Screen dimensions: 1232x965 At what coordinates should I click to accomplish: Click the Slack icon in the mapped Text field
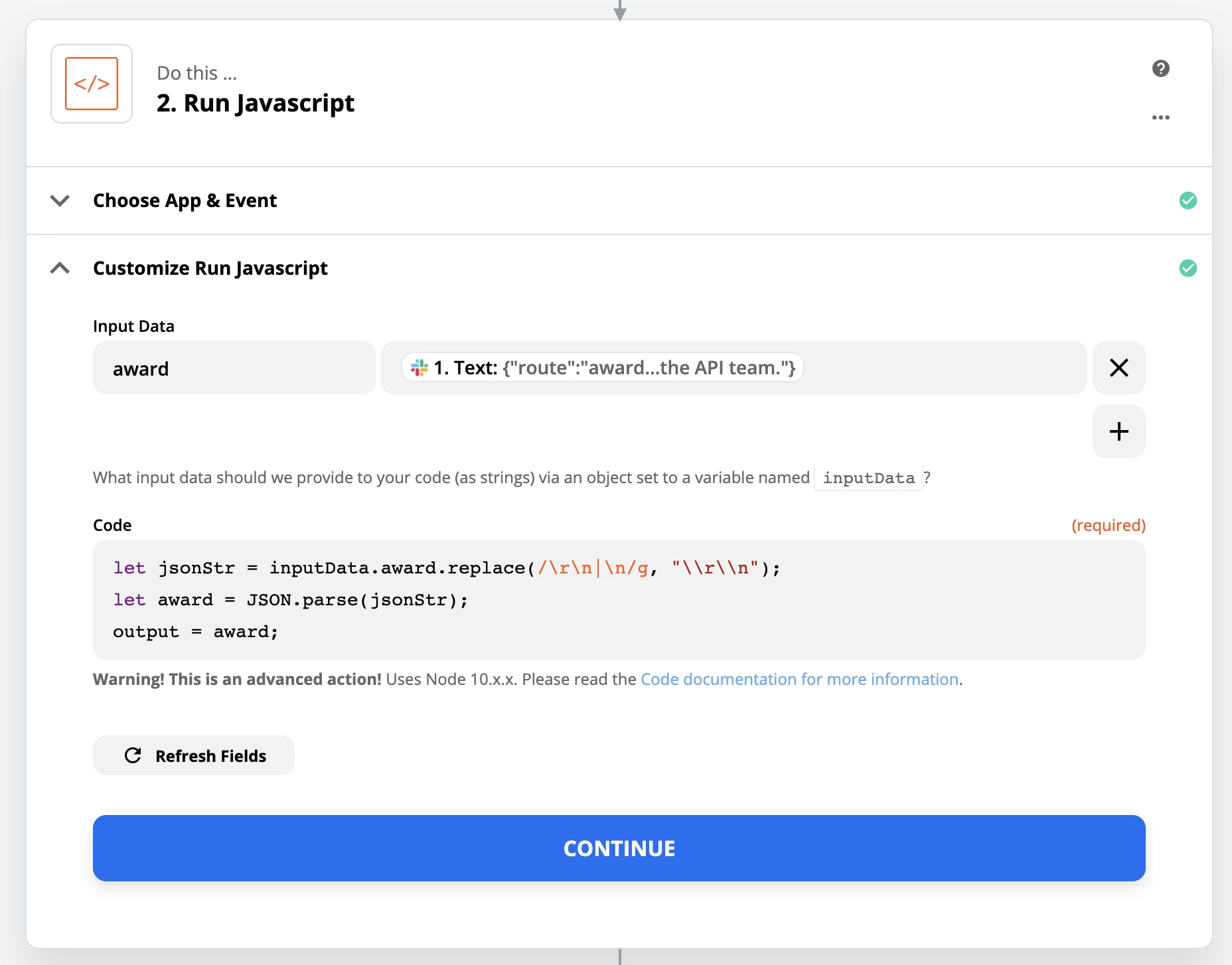(x=418, y=368)
